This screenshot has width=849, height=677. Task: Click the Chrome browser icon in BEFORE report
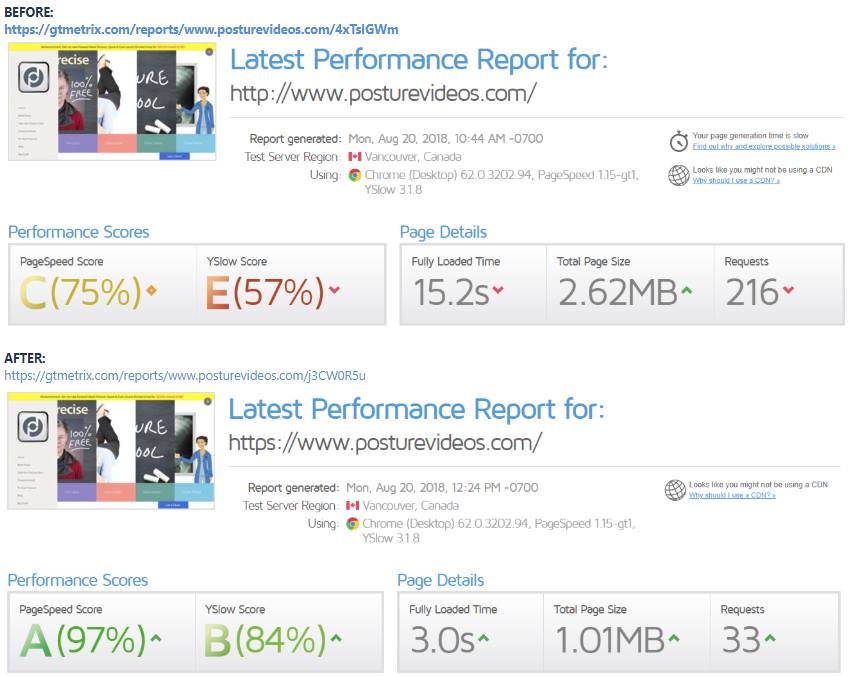[355, 175]
